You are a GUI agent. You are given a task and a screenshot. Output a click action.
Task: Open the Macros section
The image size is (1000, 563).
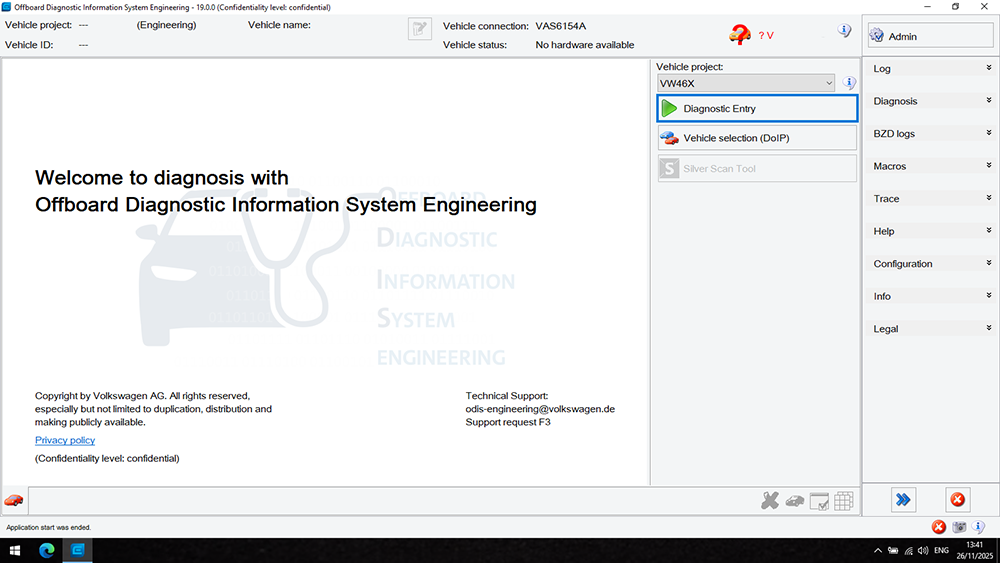point(930,166)
